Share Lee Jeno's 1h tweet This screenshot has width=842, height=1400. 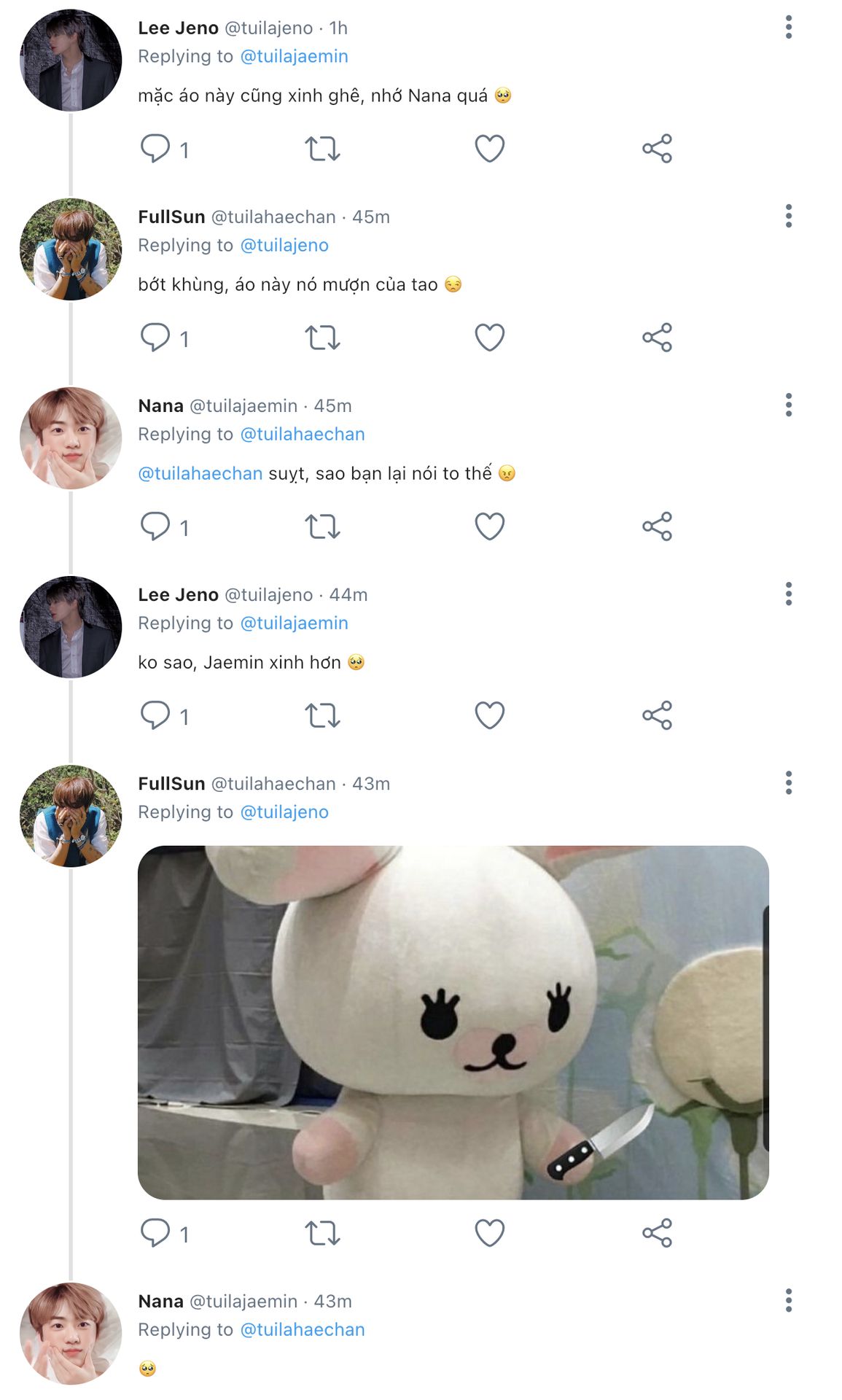pos(657,149)
